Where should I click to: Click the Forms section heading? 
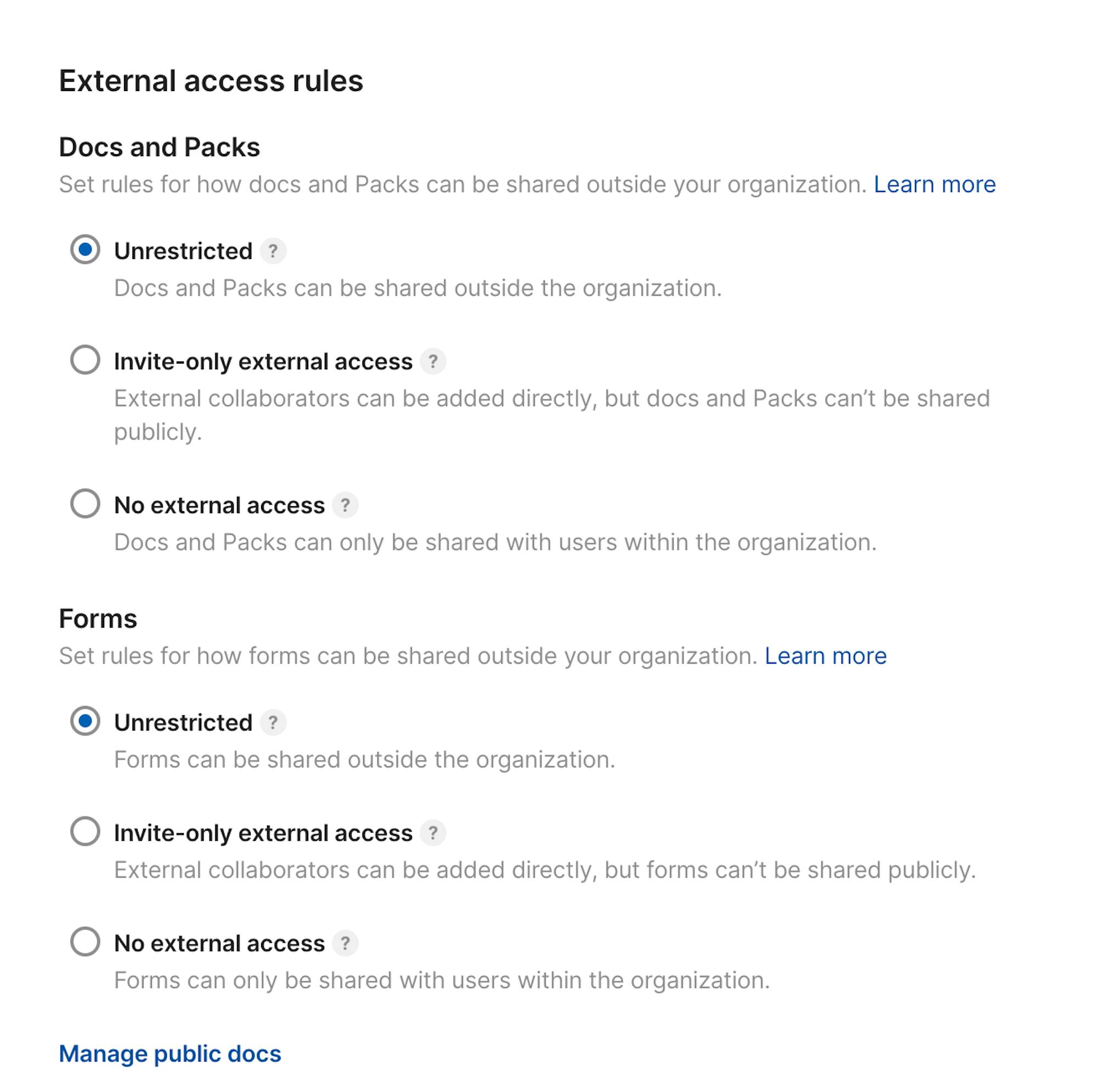98,619
